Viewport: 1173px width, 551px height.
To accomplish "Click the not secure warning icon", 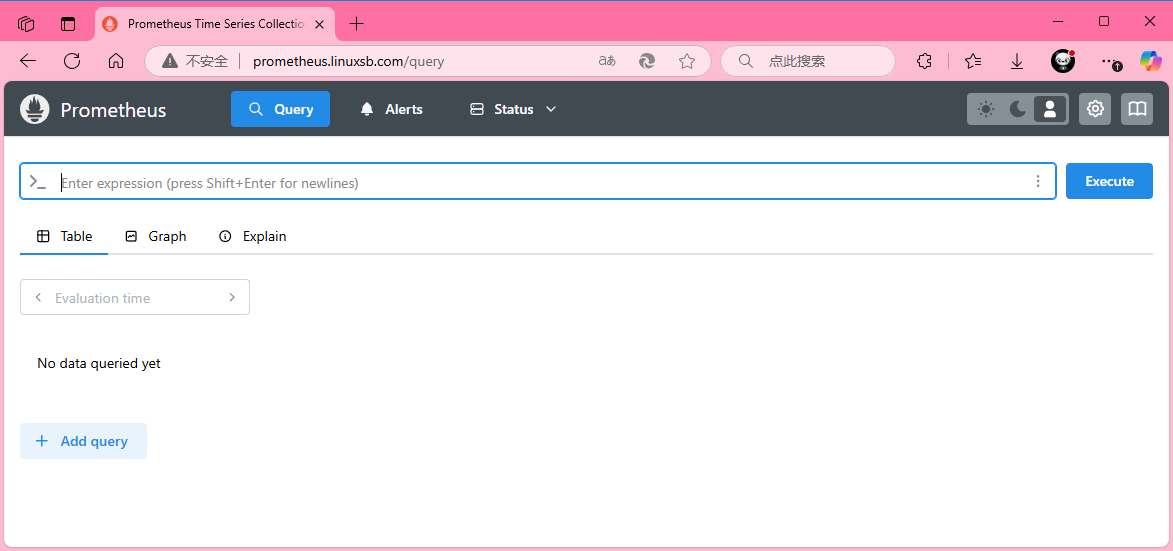I will point(170,61).
